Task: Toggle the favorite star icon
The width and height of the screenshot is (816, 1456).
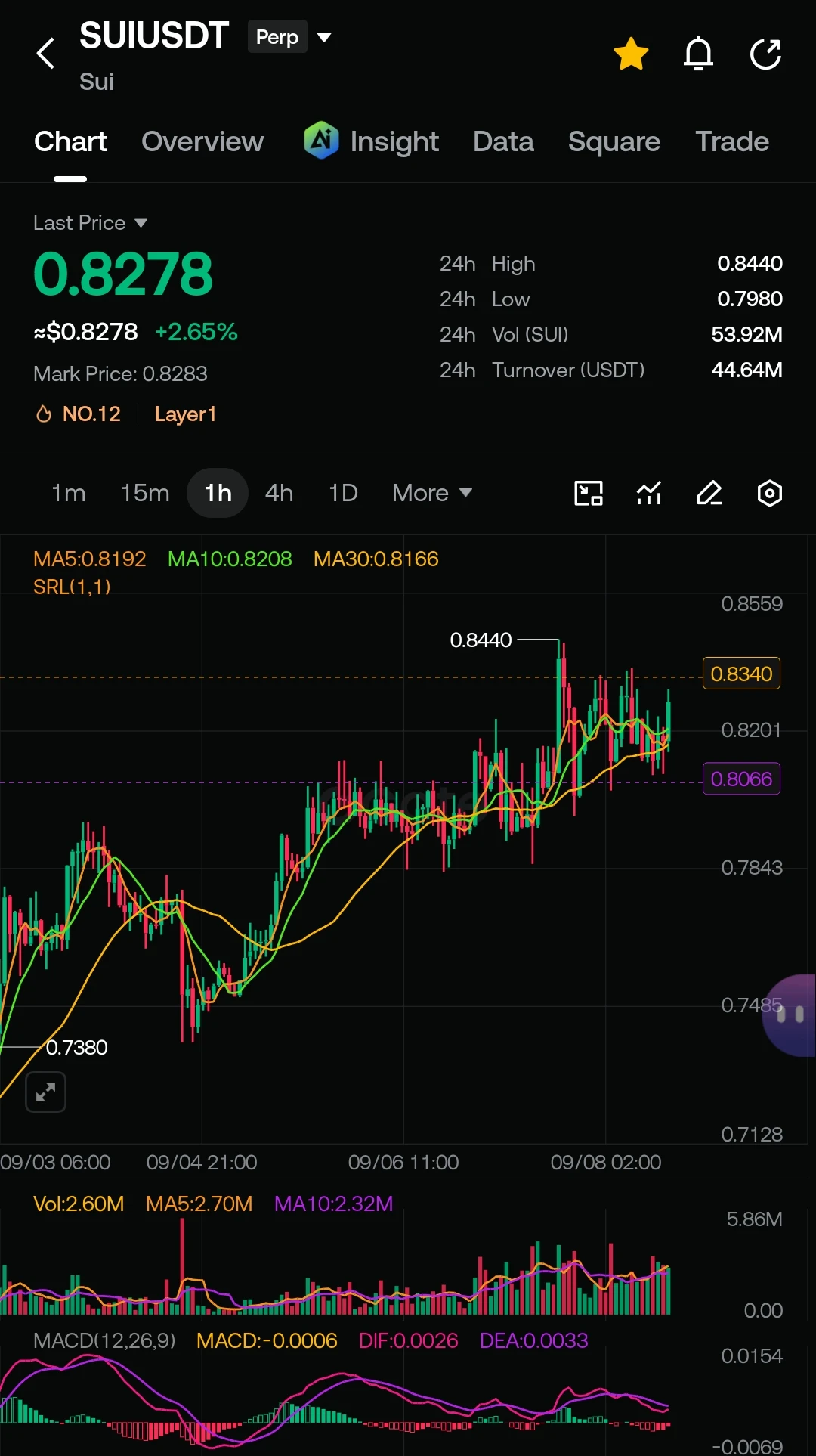Action: pos(631,54)
